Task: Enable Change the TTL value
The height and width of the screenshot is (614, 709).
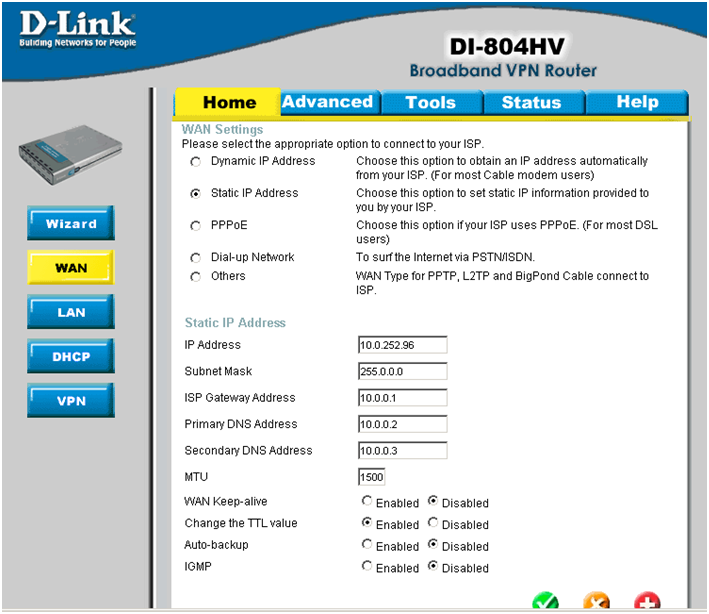Action: [x=367, y=523]
